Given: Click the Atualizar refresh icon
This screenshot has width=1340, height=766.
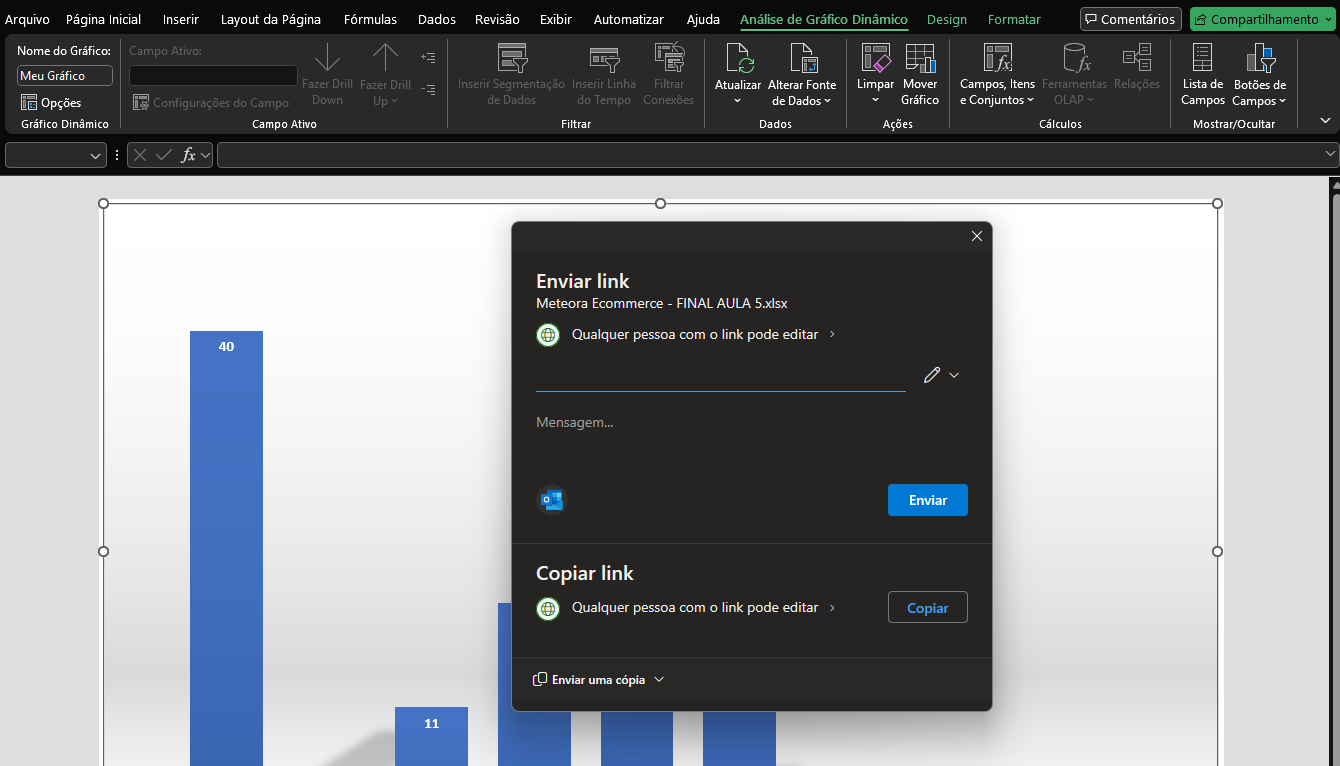Looking at the screenshot, I should [x=738, y=60].
